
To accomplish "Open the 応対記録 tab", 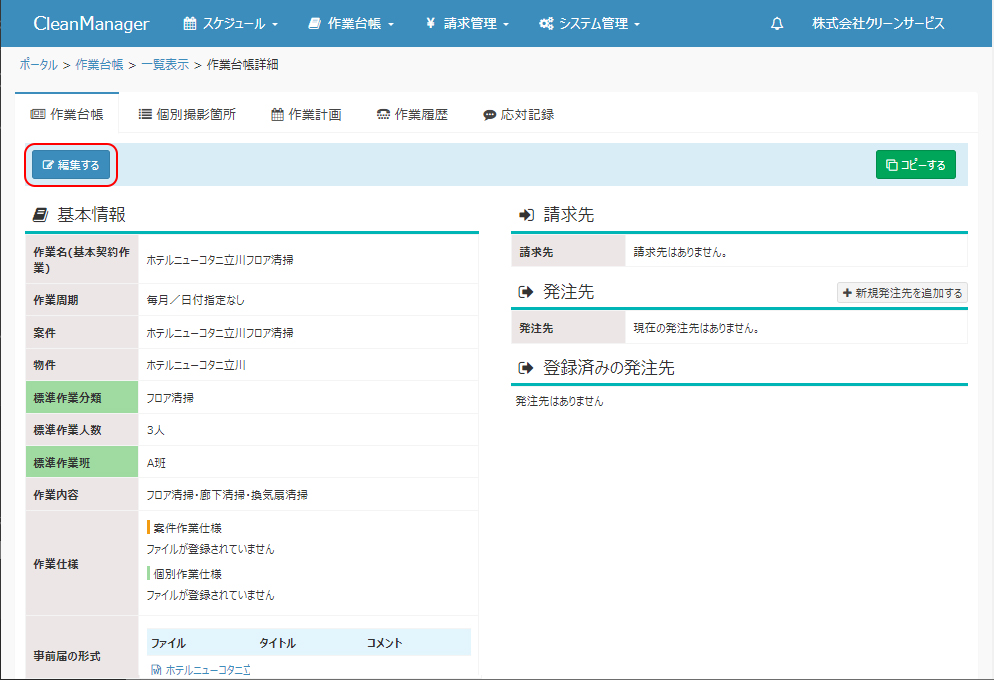I will [x=518, y=115].
